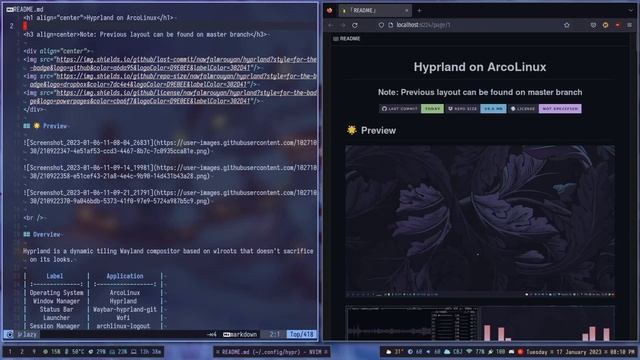Click the Preview heading line in Neovim
This screenshot has width=640, height=360.
coord(46,126)
